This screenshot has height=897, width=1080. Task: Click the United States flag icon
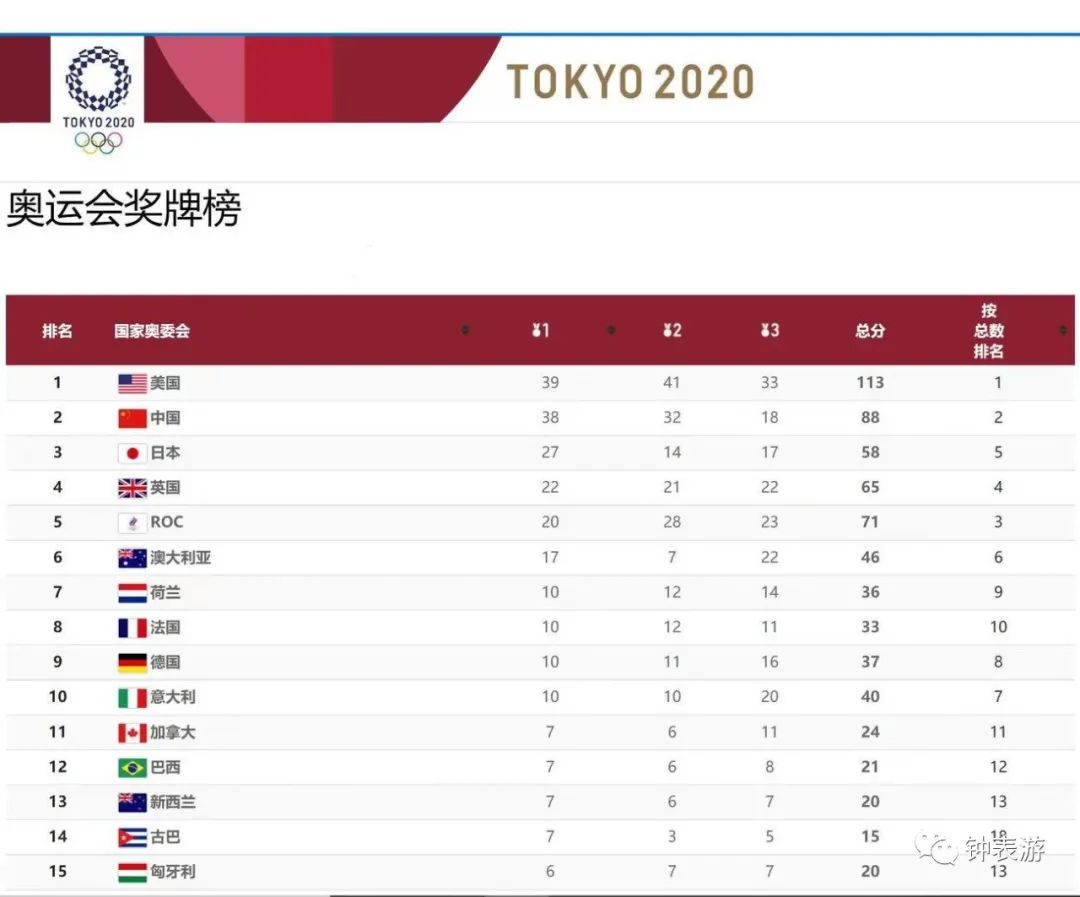coord(132,383)
